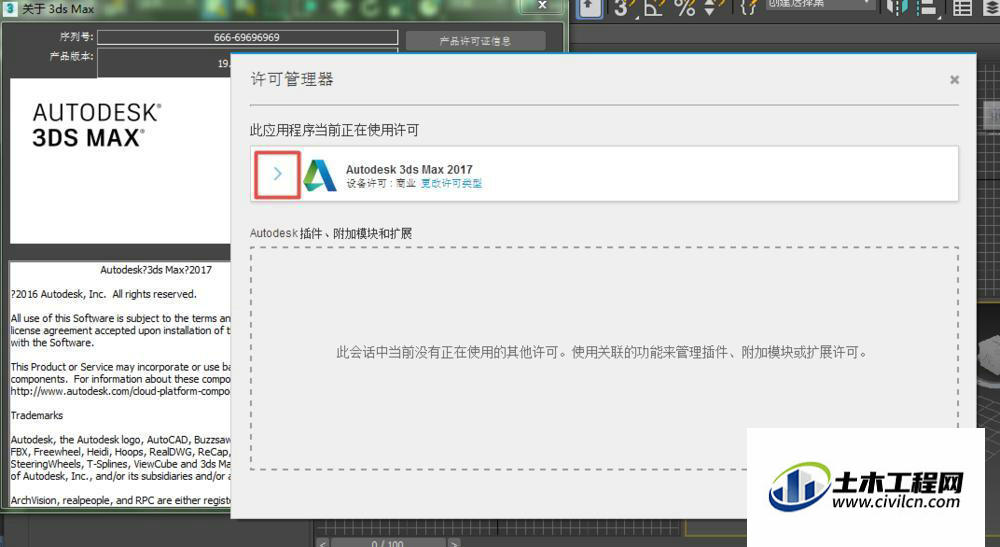Click the time slider previous frame arrow
The image size is (1000, 547).
pyautogui.click(x=323, y=543)
